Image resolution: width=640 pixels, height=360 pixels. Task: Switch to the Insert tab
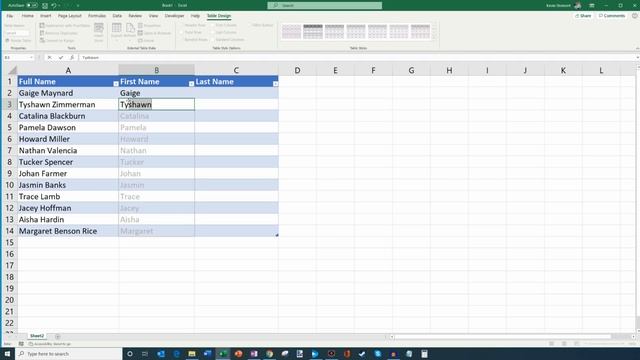point(46,16)
